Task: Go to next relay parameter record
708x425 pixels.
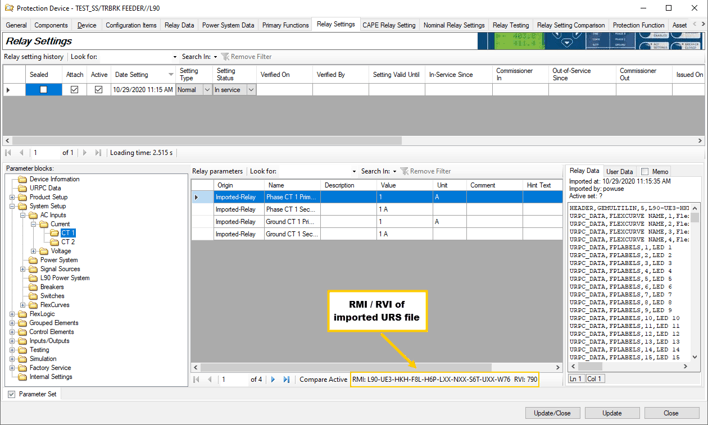Action: click(x=273, y=379)
